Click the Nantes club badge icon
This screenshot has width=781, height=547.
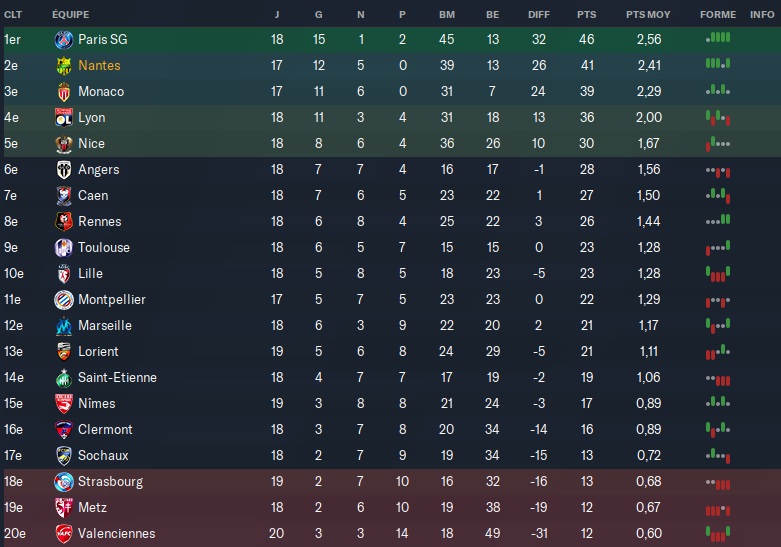coord(64,66)
